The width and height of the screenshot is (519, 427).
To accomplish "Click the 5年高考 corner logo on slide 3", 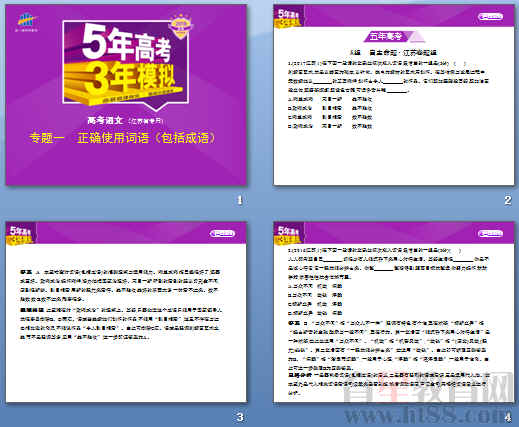I will 21,234.
